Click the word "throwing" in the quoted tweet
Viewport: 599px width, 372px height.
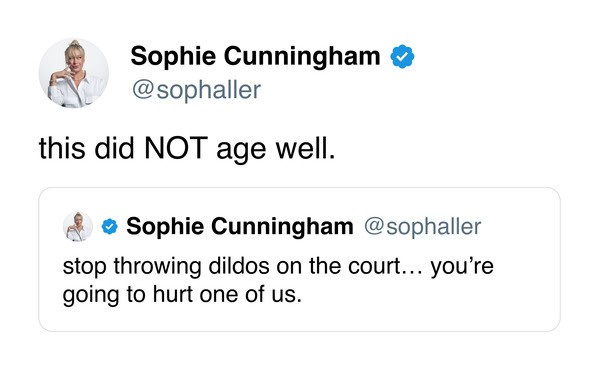coord(157,267)
